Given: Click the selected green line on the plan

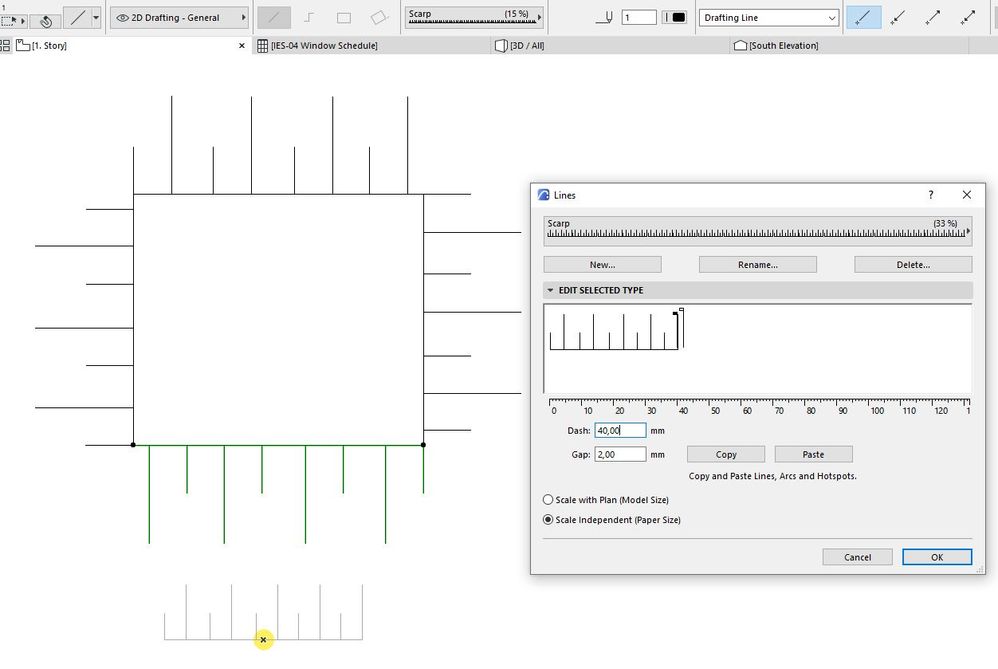Looking at the screenshot, I should pos(278,446).
